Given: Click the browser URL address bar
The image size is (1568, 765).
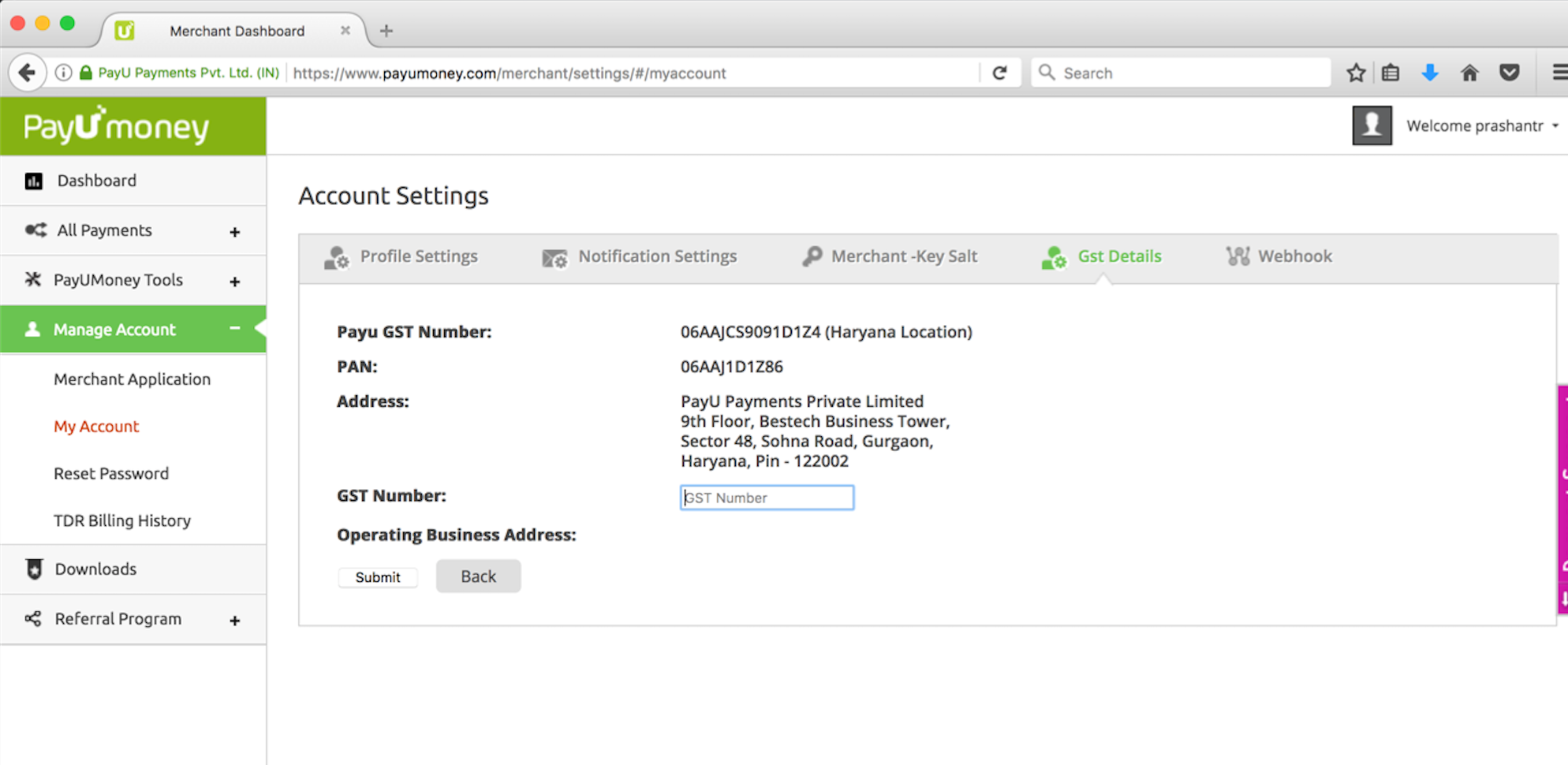Looking at the screenshot, I should [631, 73].
